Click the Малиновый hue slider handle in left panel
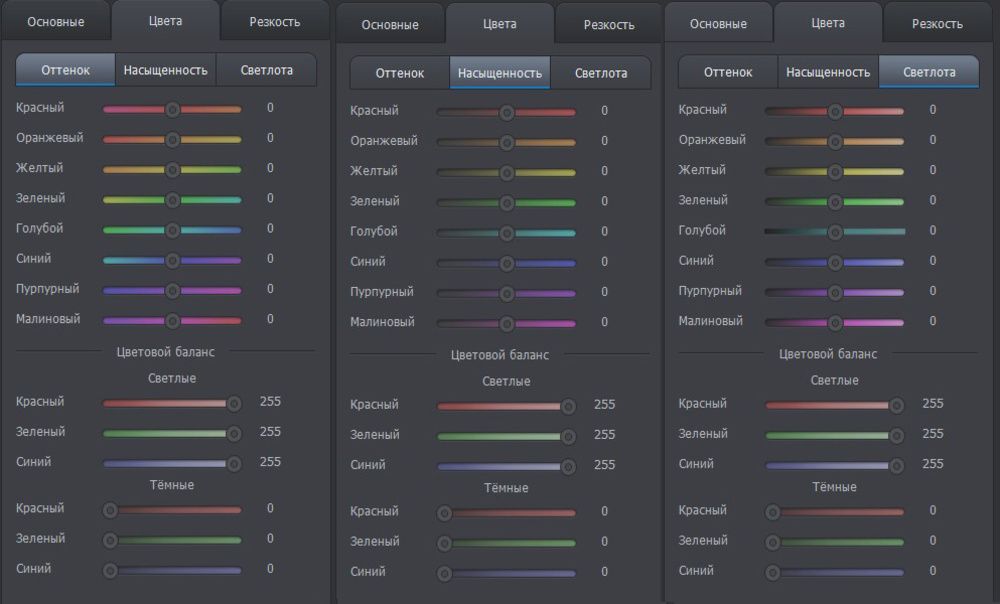 click(x=172, y=321)
